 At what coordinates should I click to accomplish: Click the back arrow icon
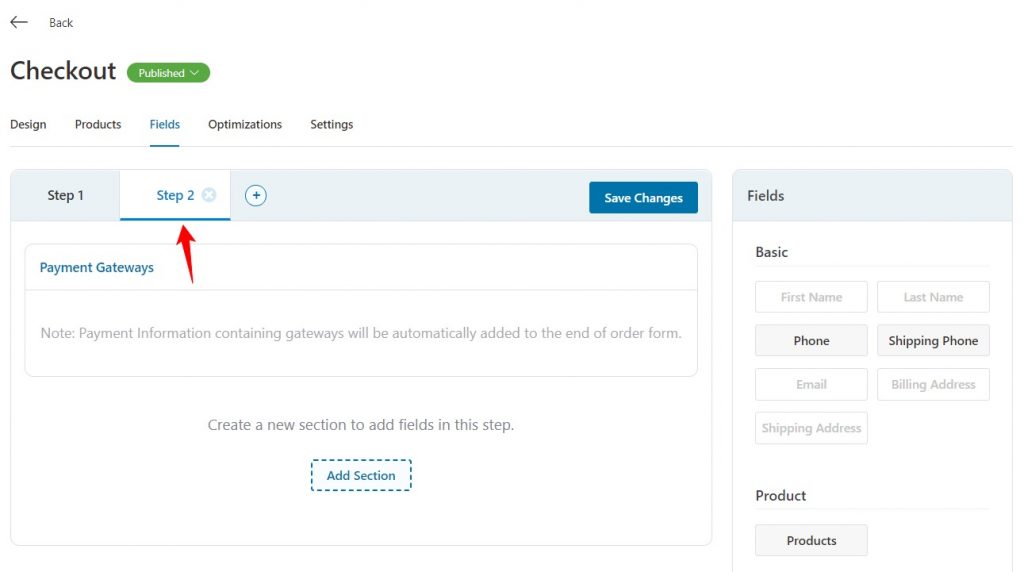point(19,22)
